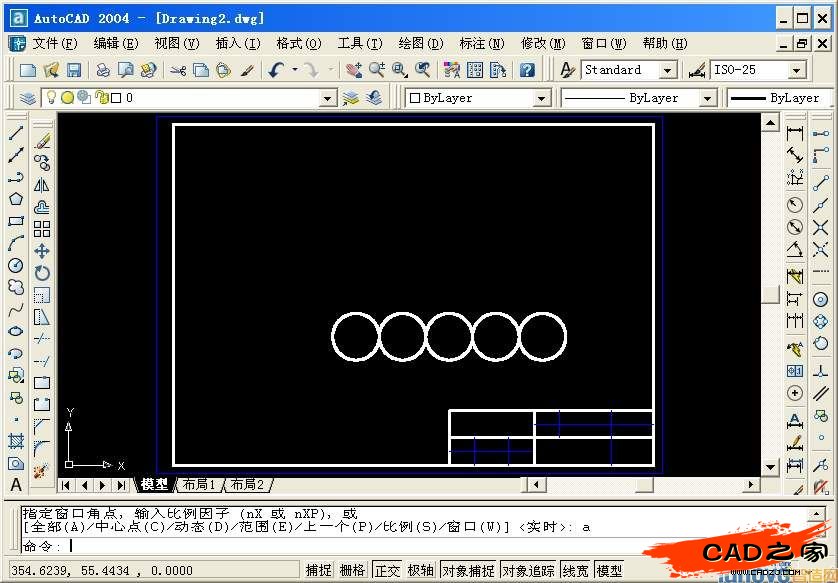Open the Layer Properties Manager icon
The height and width of the screenshot is (583, 838).
point(28,98)
